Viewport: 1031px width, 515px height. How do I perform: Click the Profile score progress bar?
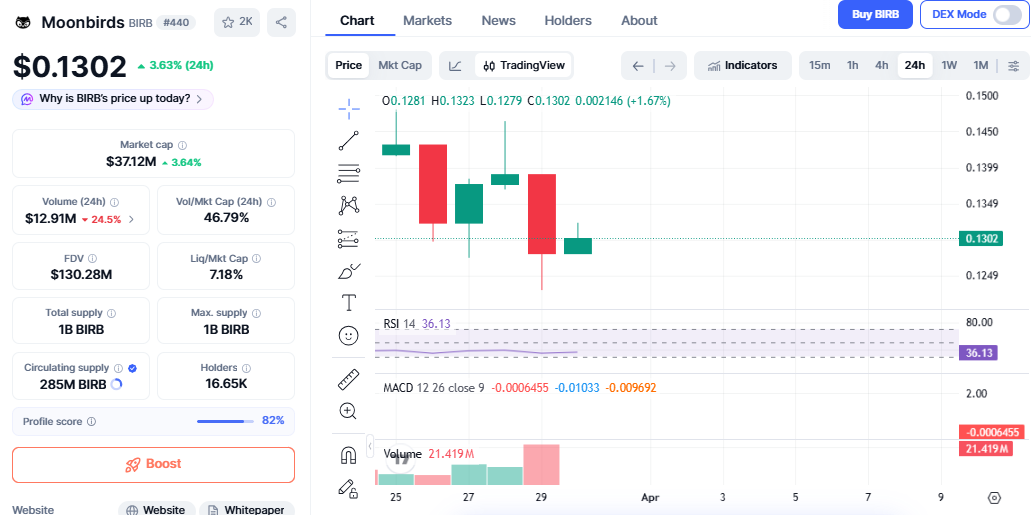(x=226, y=421)
